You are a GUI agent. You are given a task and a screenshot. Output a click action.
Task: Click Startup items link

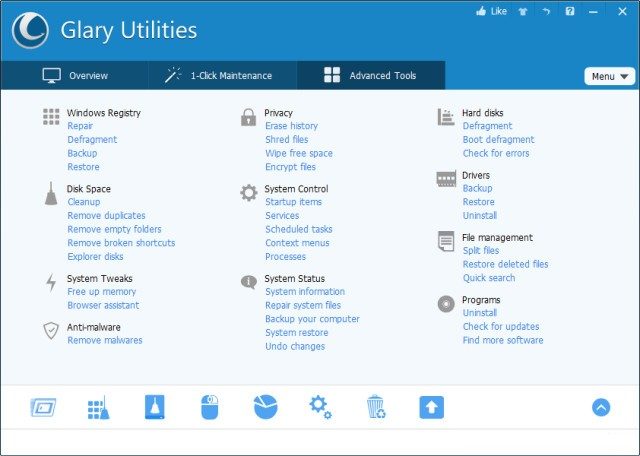pos(293,202)
